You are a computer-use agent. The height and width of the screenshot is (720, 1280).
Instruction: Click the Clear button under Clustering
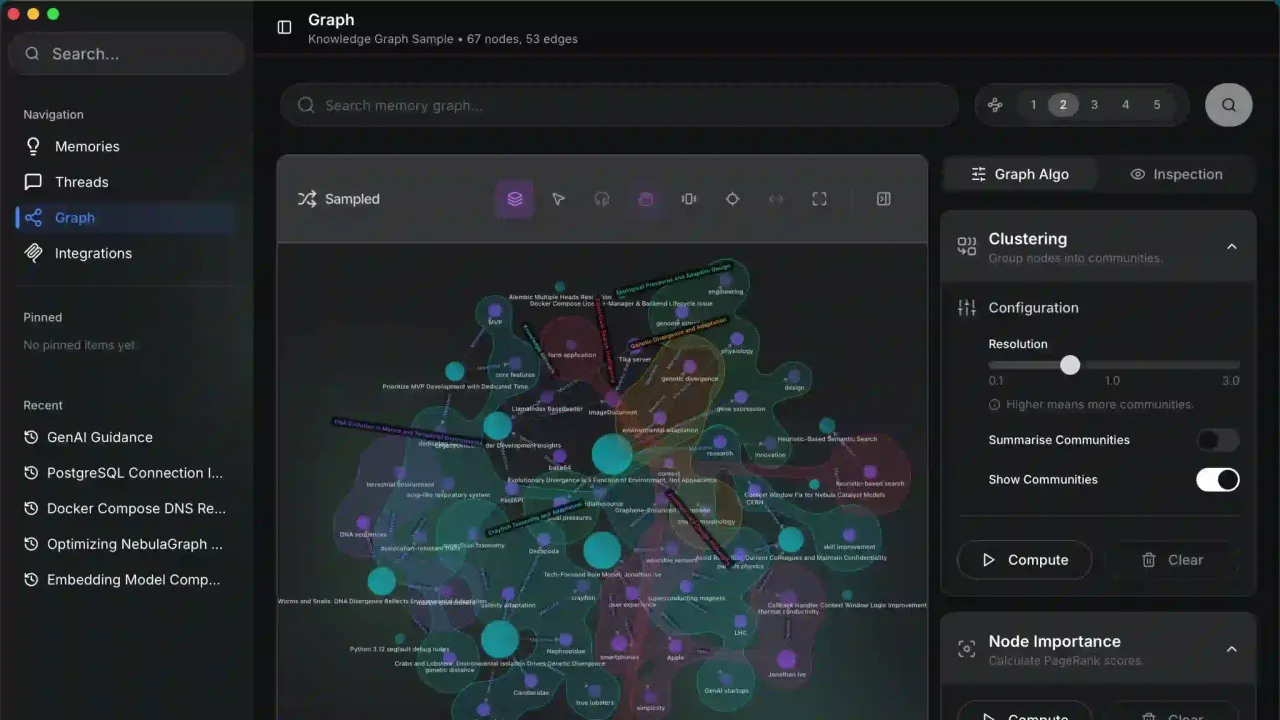[x=1172, y=560]
